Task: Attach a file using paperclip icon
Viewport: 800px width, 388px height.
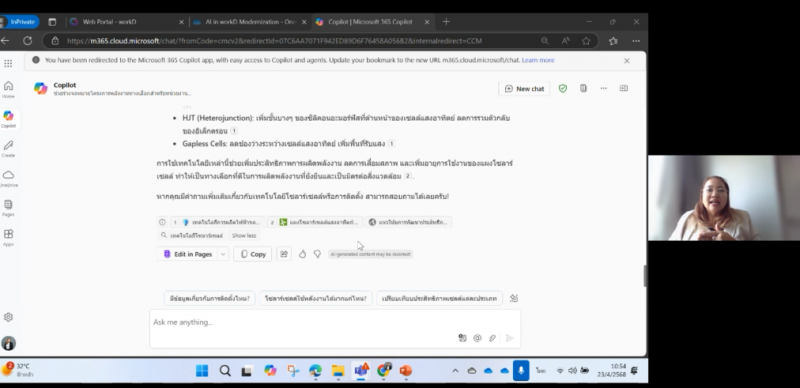Action: [492, 338]
